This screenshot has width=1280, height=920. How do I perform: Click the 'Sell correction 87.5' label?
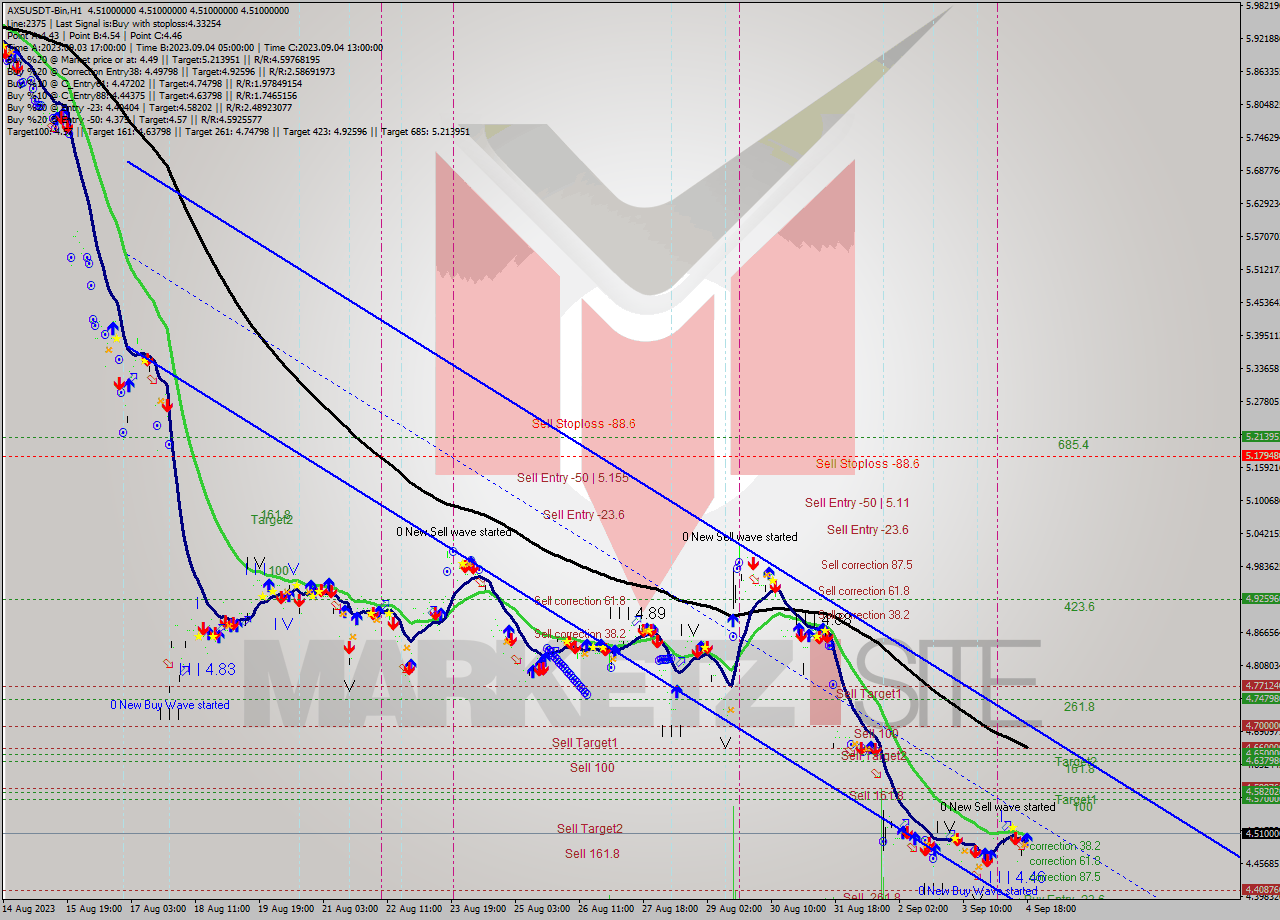click(866, 565)
